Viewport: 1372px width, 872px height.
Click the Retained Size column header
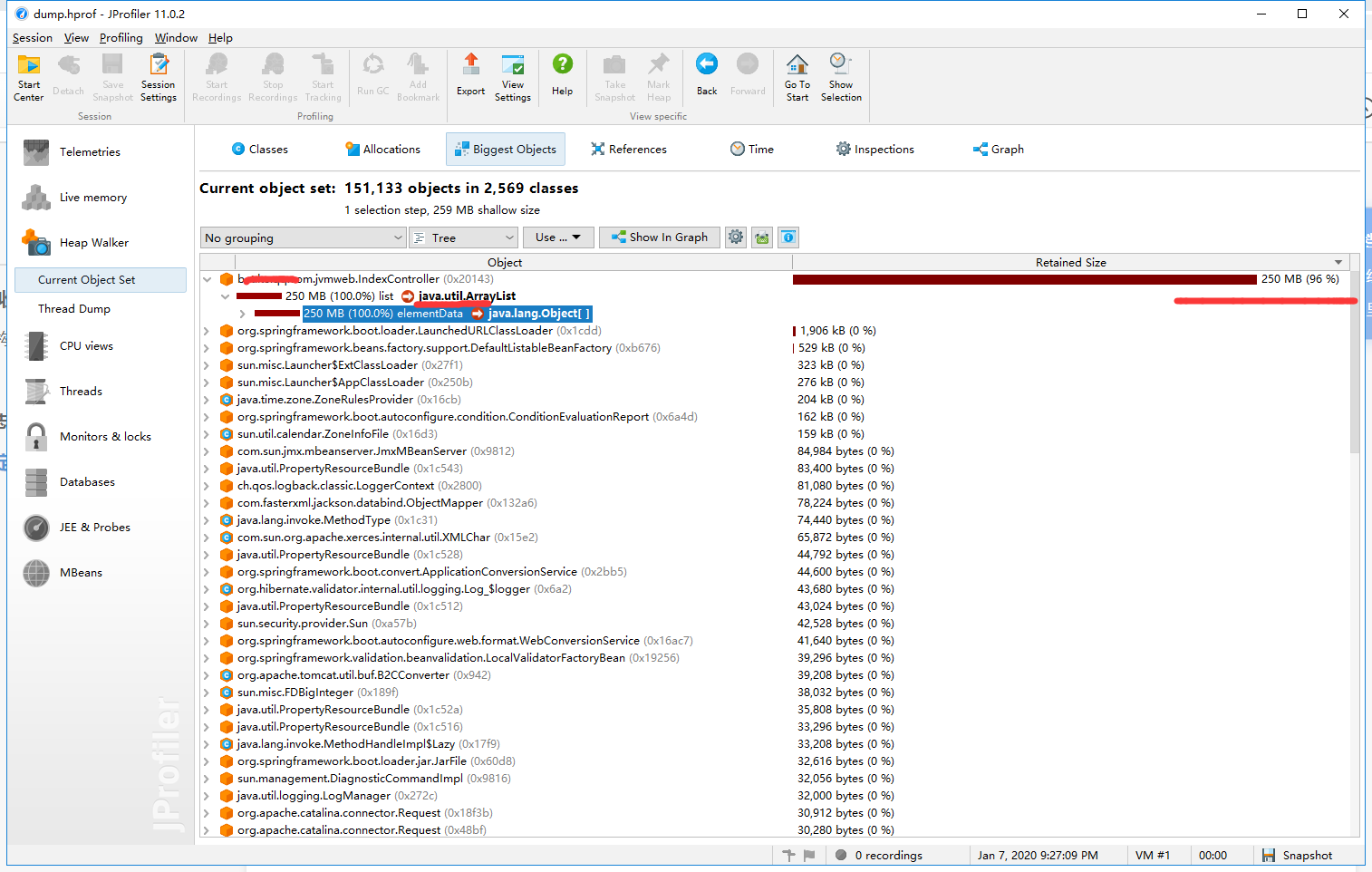[1070, 262]
